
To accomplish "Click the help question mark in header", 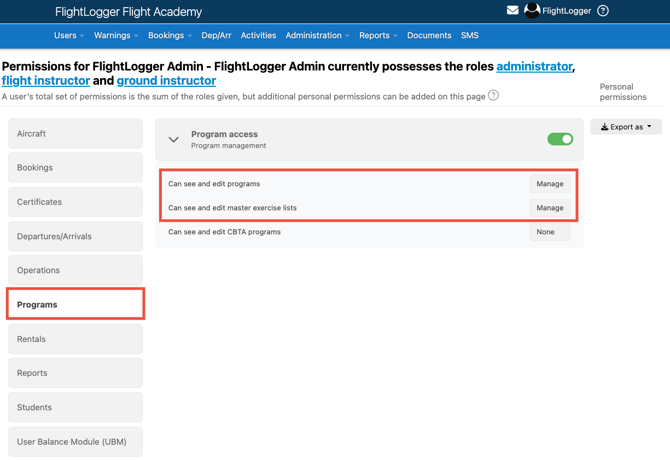I will coord(603,11).
